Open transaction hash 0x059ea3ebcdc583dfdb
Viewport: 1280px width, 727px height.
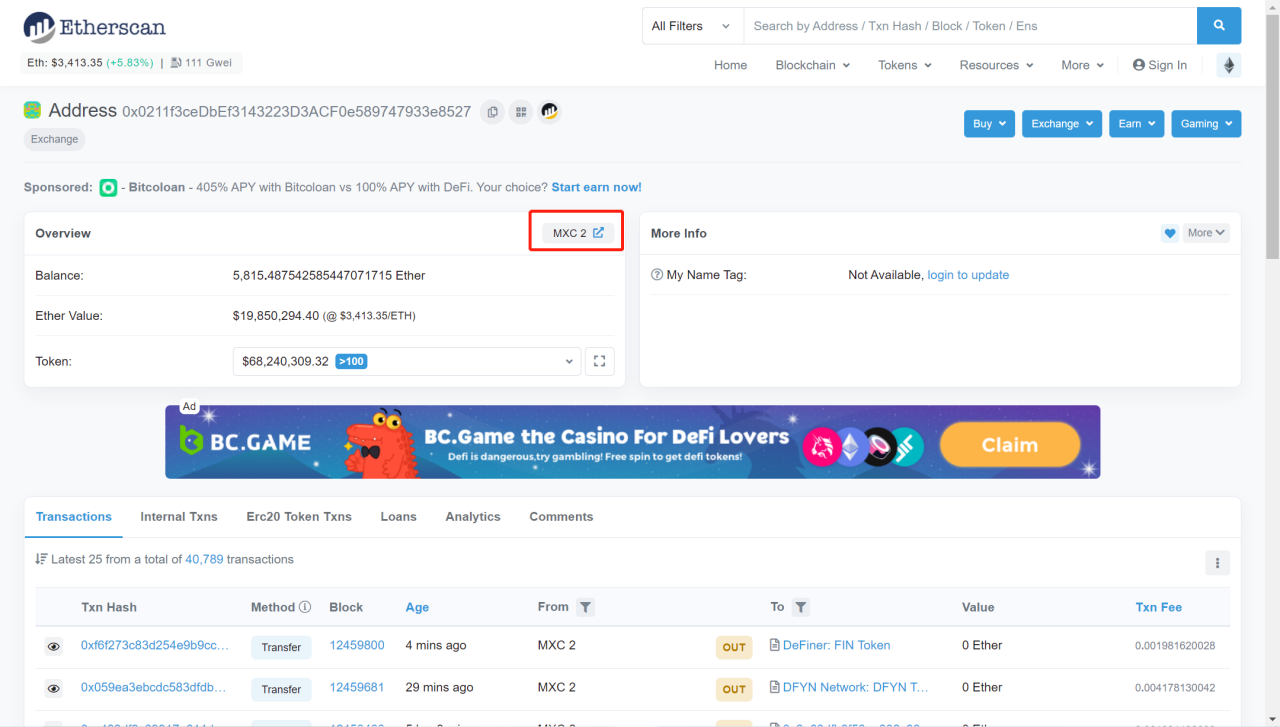click(153, 688)
